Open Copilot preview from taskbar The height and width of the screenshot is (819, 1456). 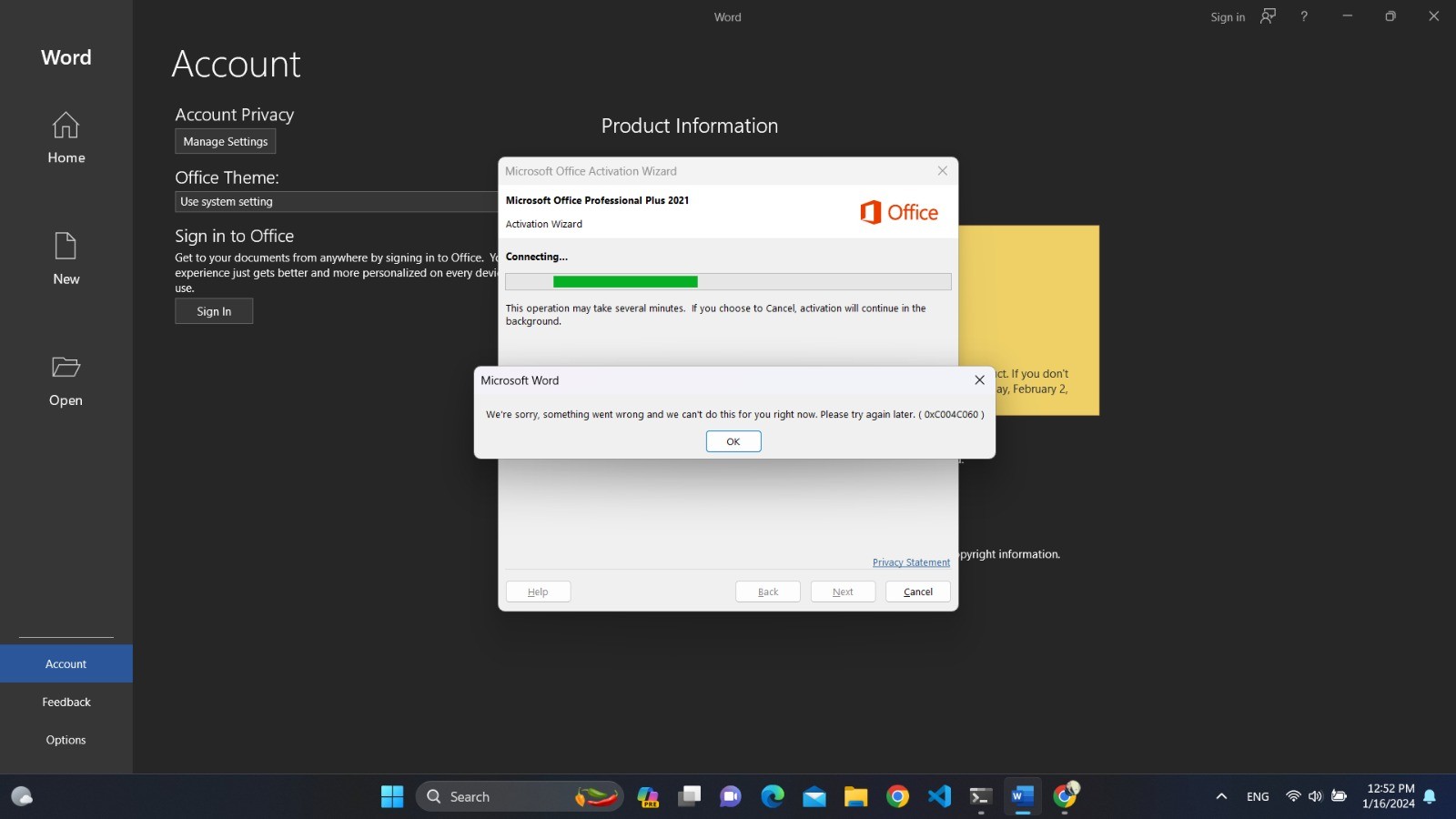648,796
